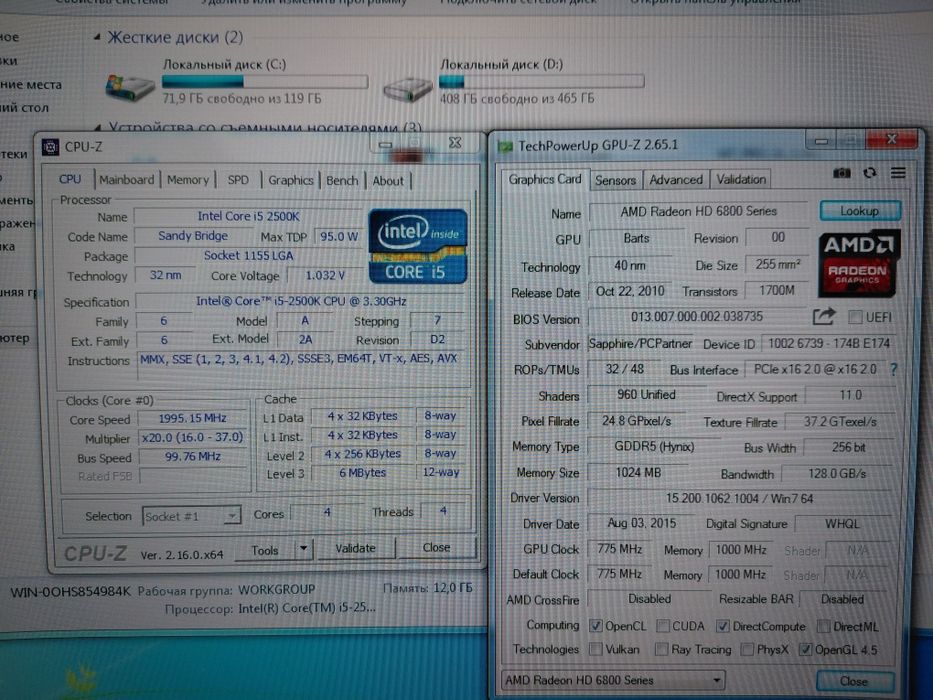Click the Memory Type GDDR5 (Hynix) value
This screenshot has width=933, height=700.
(x=653, y=447)
